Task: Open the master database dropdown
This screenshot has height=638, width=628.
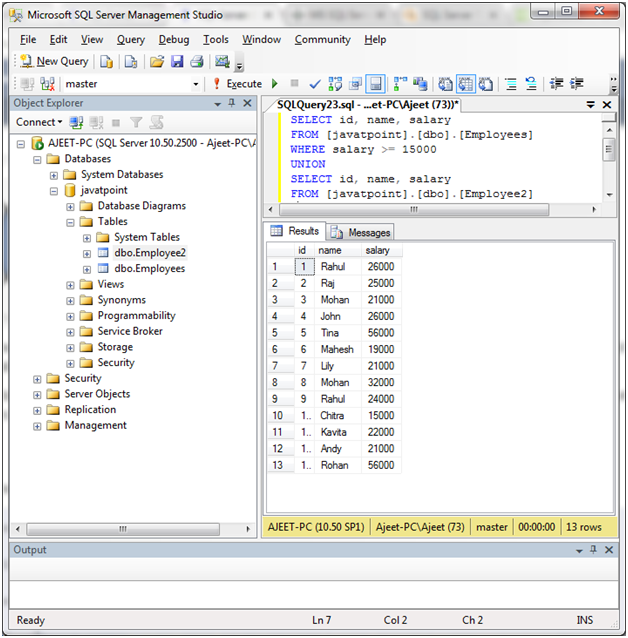Action: pyautogui.click(x=196, y=84)
